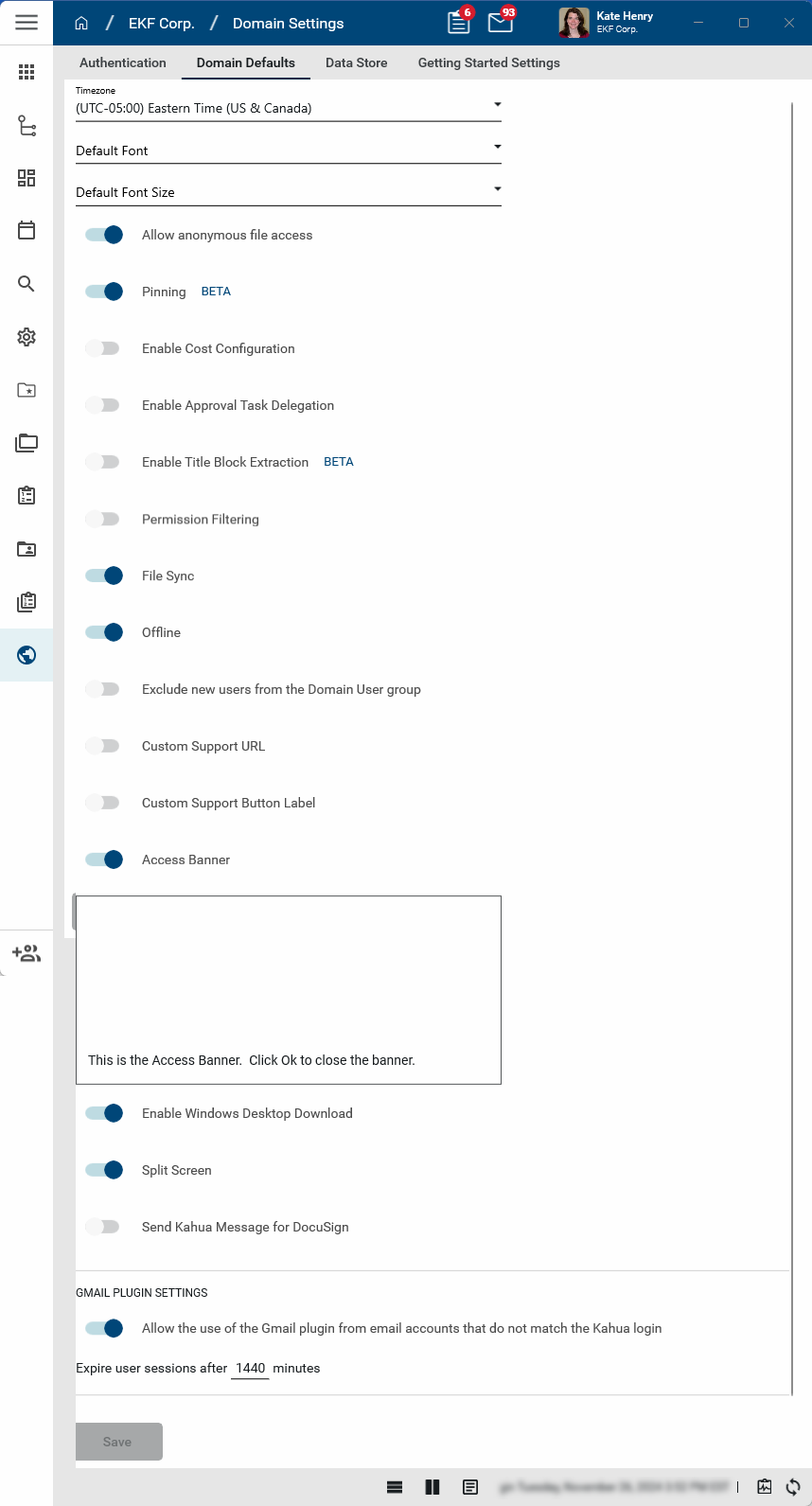This screenshot has width=812, height=1506.
Task: Open the tasks list with 6 notifications
Action: (x=459, y=23)
